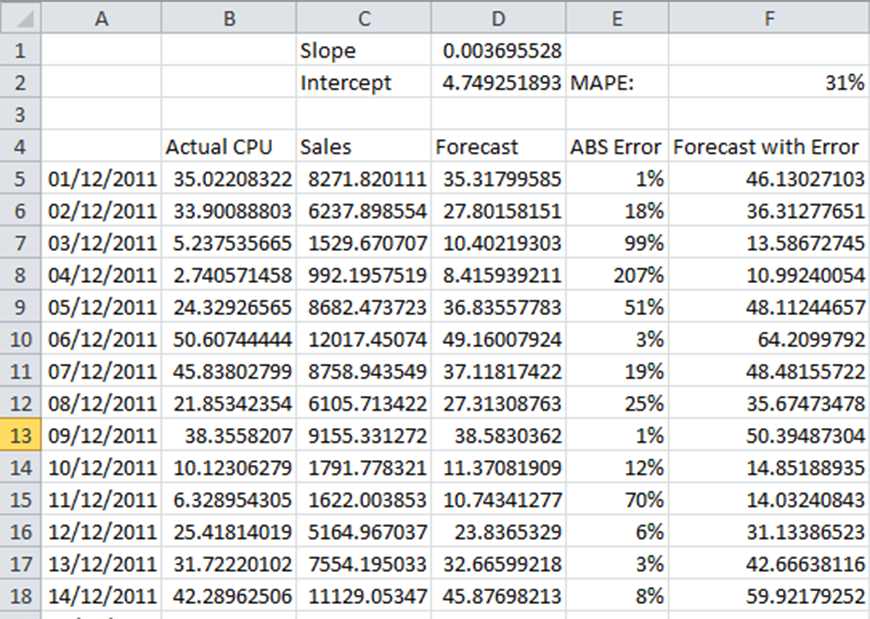Screen dimensions: 870x619
Task: Click the date cell 01/12/2011
Action: click(x=101, y=179)
